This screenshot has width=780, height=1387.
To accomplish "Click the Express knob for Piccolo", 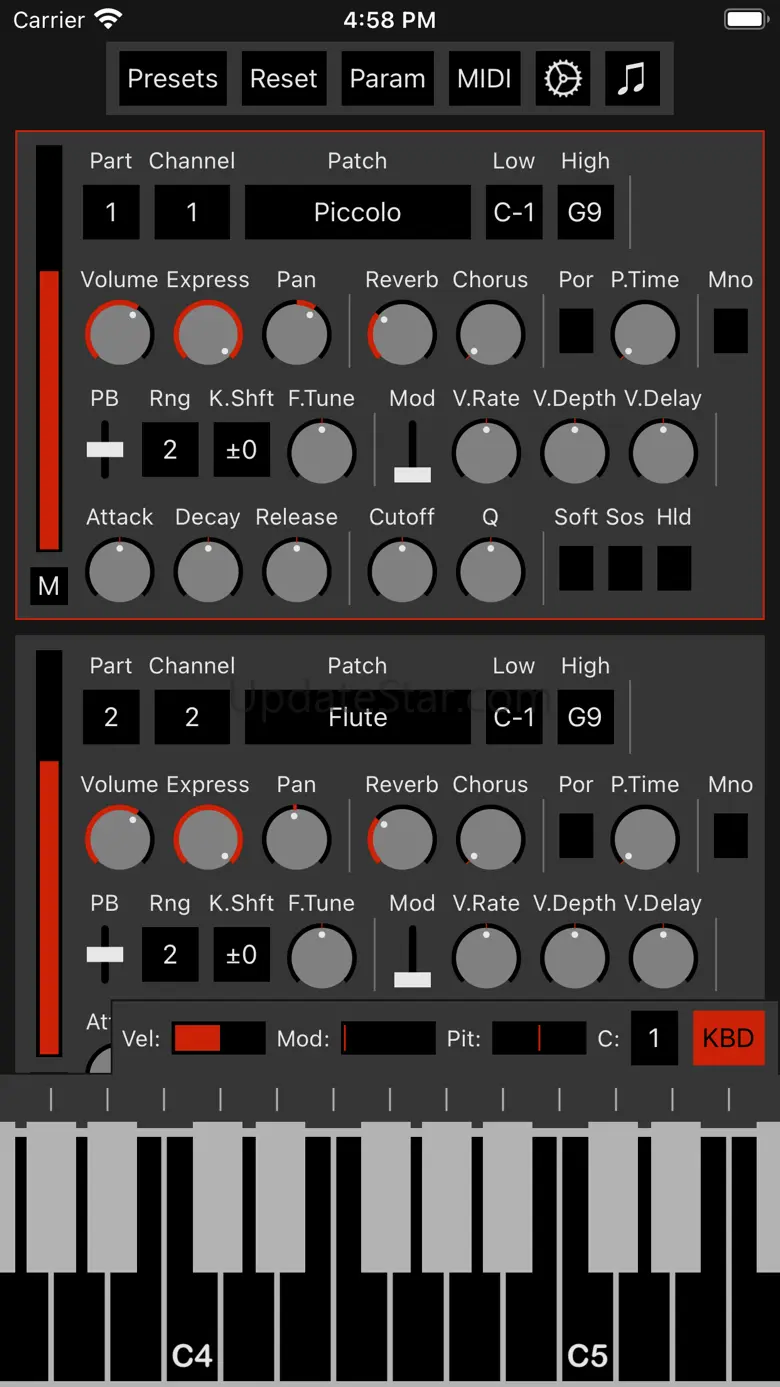I will coord(208,333).
